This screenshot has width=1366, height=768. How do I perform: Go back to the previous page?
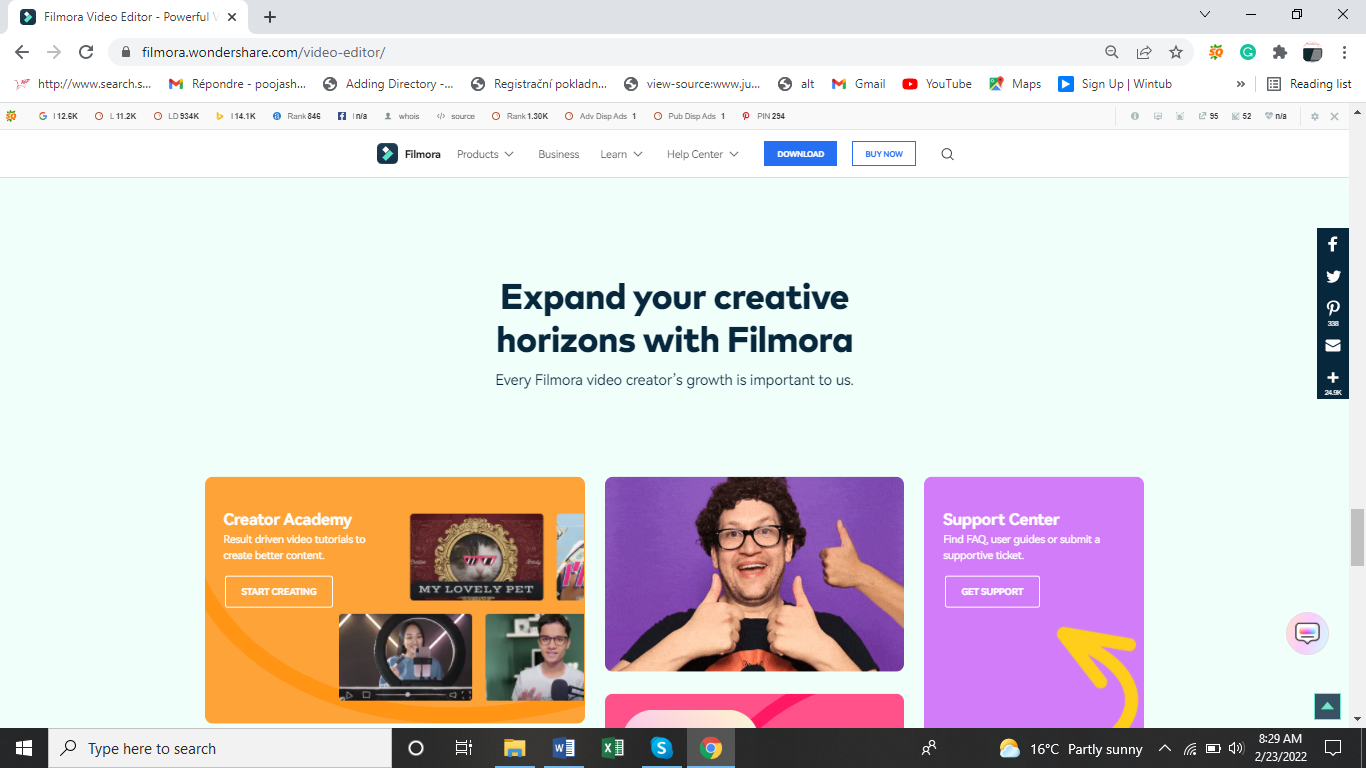22,52
